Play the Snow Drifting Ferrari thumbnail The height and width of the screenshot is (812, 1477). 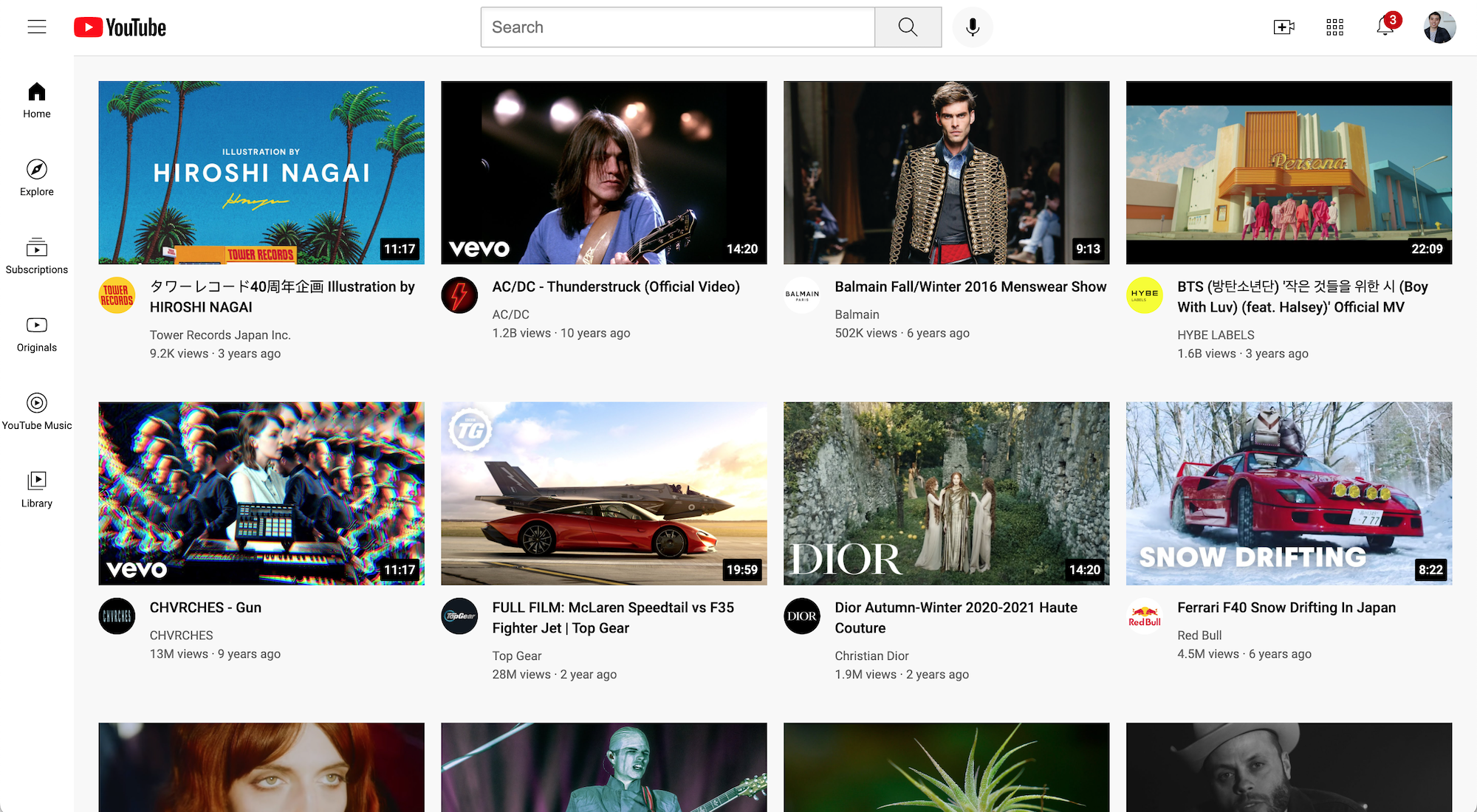pyautogui.click(x=1289, y=494)
